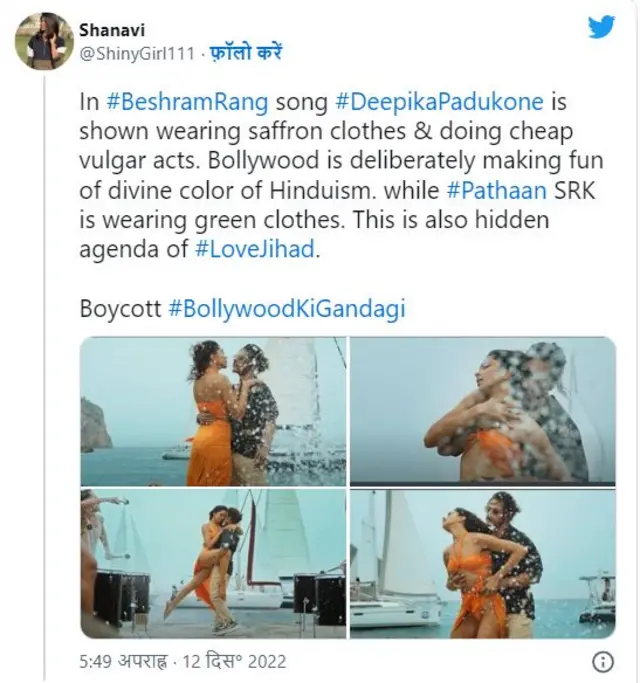
Task: Open the top-right tweet image
Action: pyautogui.click(x=483, y=411)
